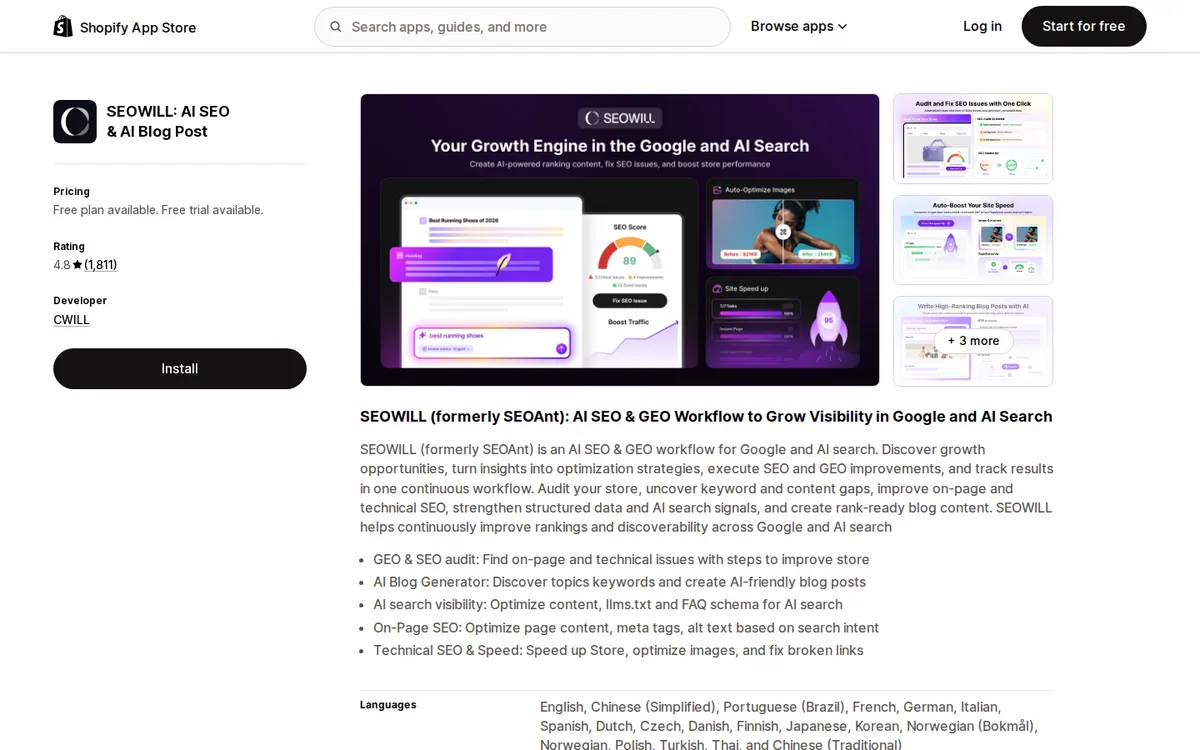Click the + 3 more images button
Screen dimensions: 1200x750
[x=973, y=341]
